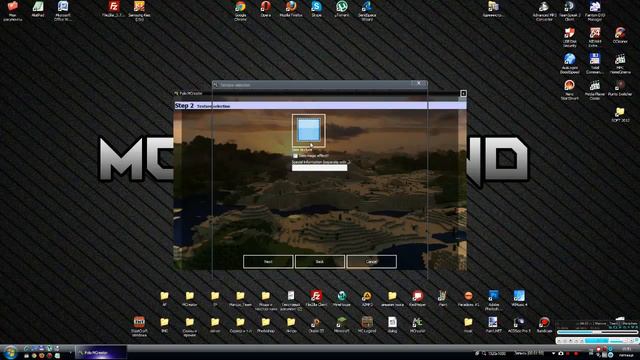
Task: Open the Adobe Photoshop shortcut
Action: click(493, 300)
